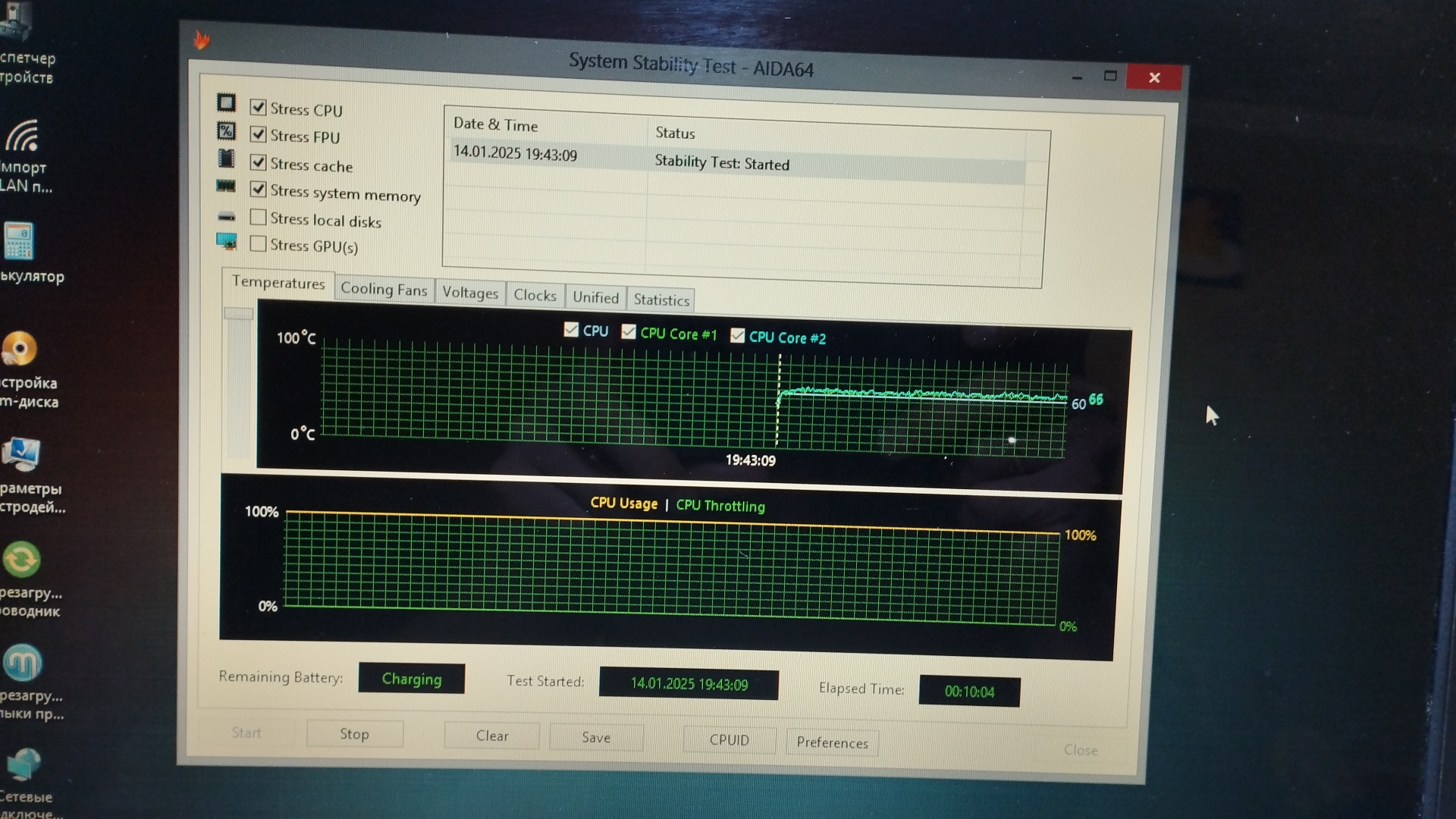Select the Temperatures tab
Viewport: 1456px width, 819px height.
(278, 283)
